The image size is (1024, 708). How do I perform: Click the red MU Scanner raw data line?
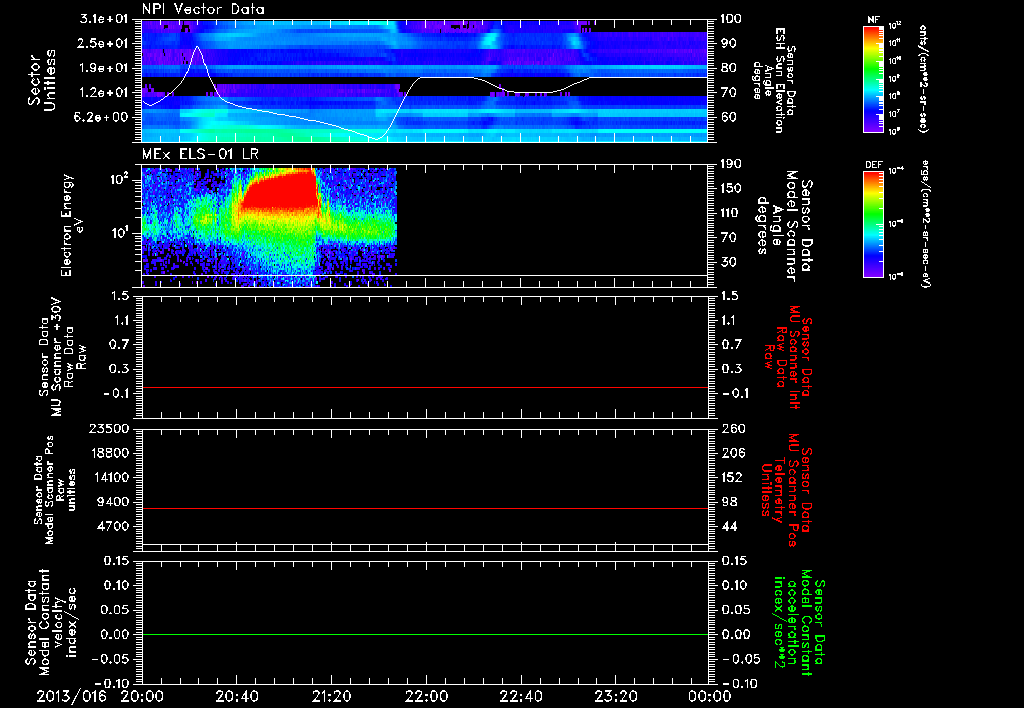(x=424, y=387)
